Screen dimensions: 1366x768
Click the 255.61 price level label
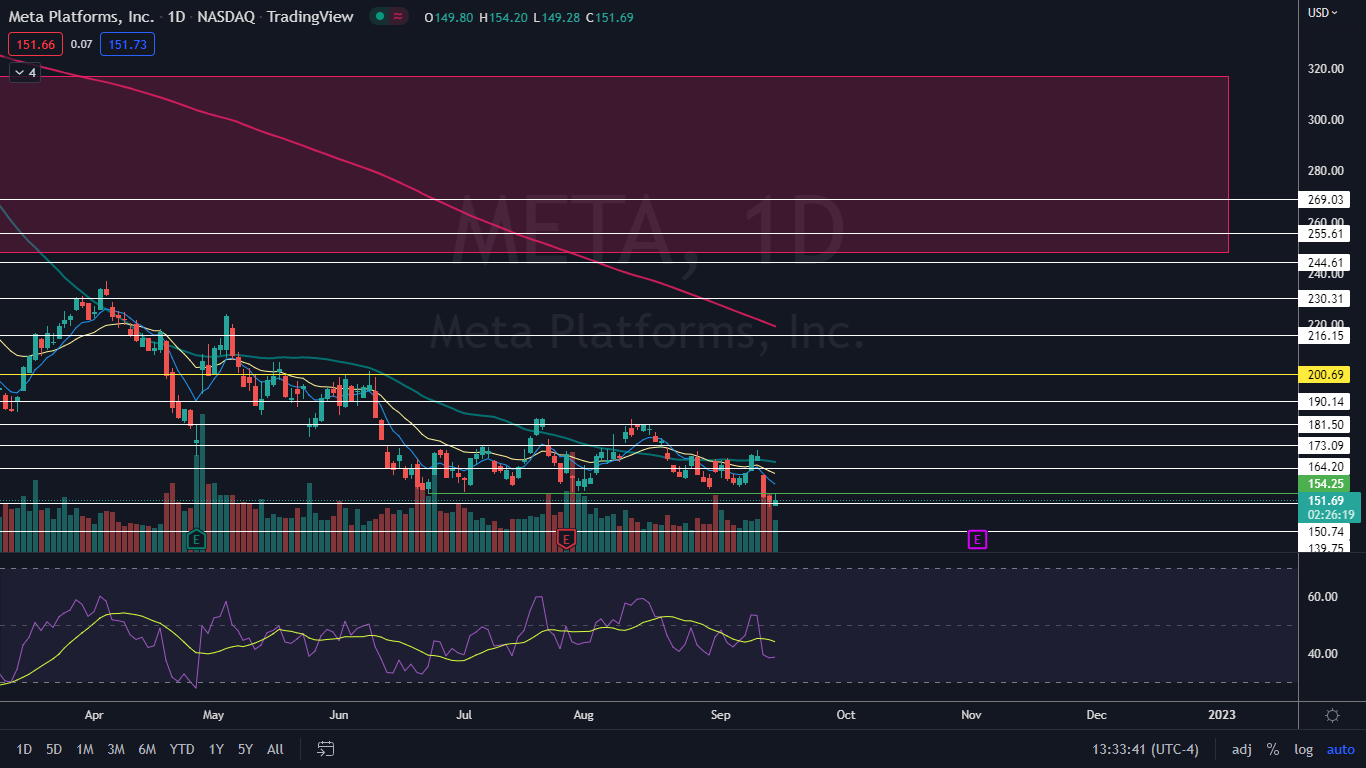tap(1323, 233)
